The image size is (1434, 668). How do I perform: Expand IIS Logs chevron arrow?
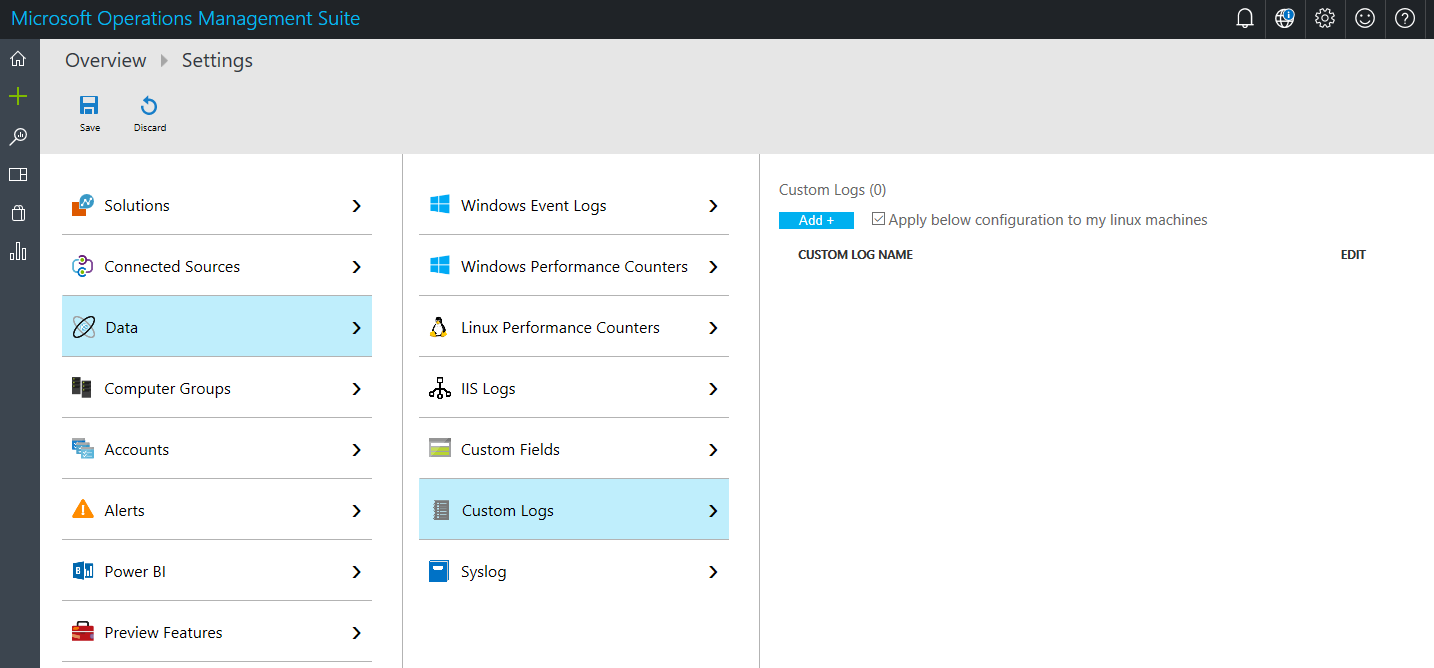tap(713, 389)
